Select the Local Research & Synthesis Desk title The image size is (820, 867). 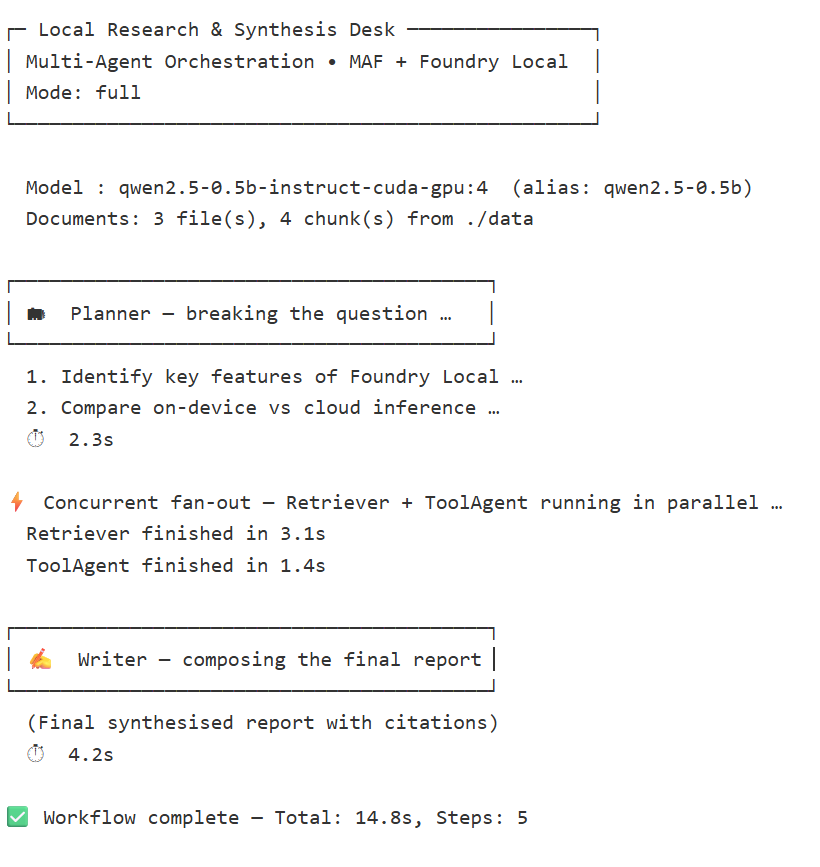click(216, 30)
